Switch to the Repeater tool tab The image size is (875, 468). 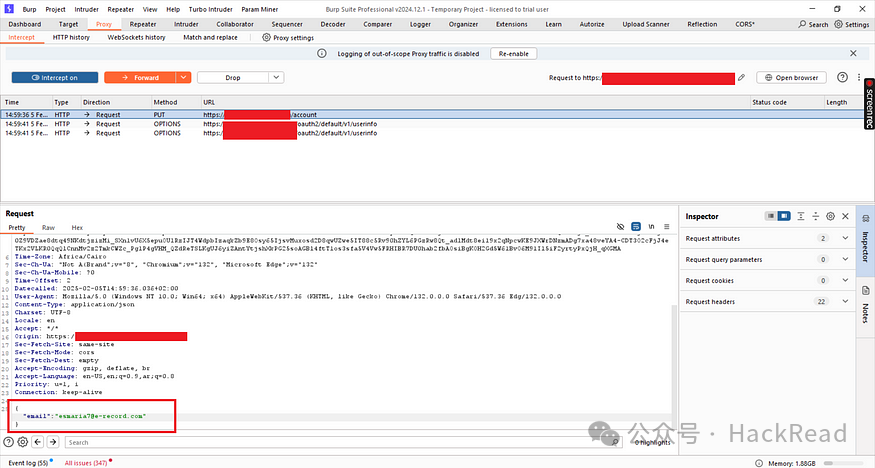click(x=143, y=24)
